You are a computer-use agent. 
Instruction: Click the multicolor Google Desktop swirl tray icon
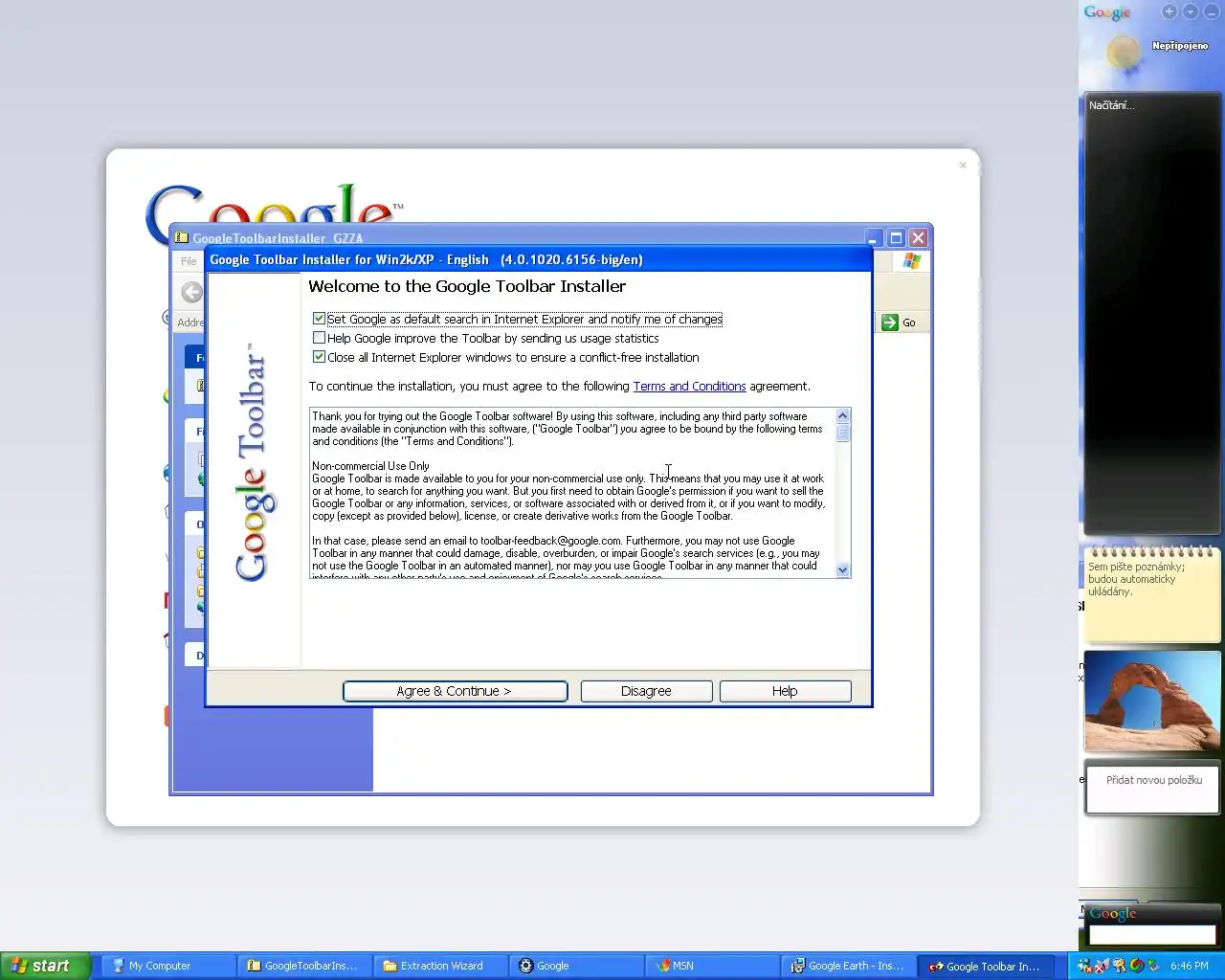pos(1136,966)
